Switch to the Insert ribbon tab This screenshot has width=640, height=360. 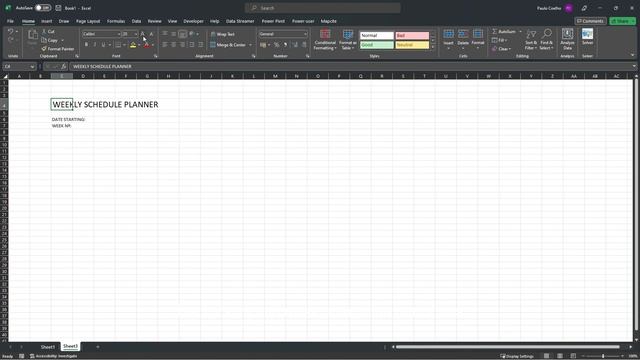tap(47, 21)
